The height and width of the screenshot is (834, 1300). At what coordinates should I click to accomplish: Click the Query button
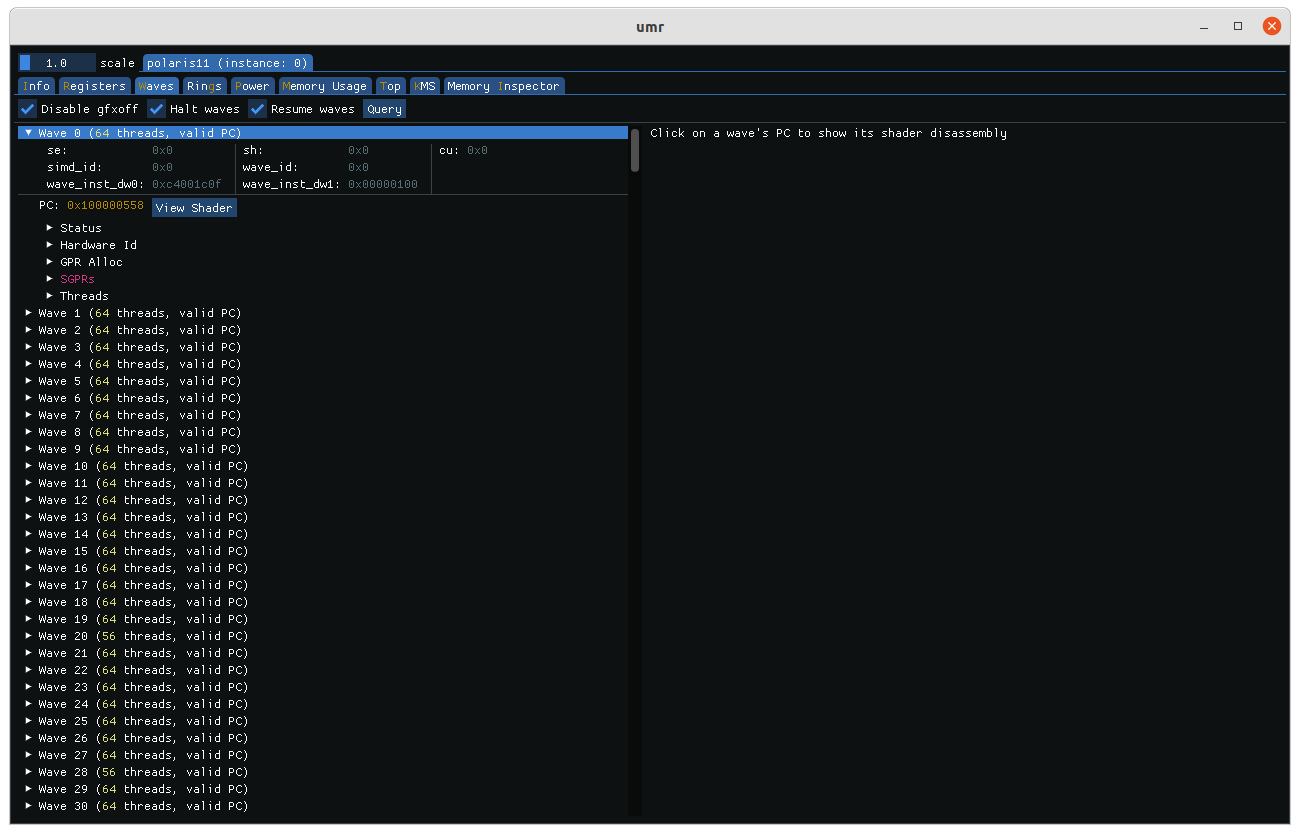tap(385, 109)
